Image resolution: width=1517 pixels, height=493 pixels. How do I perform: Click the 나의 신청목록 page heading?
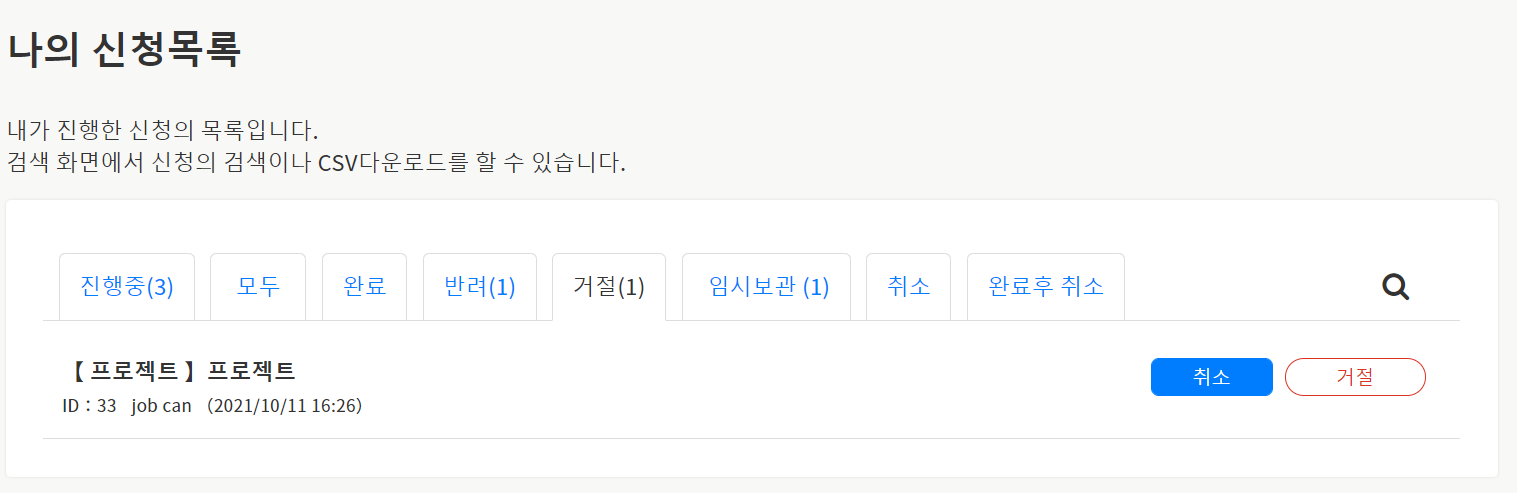125,50
